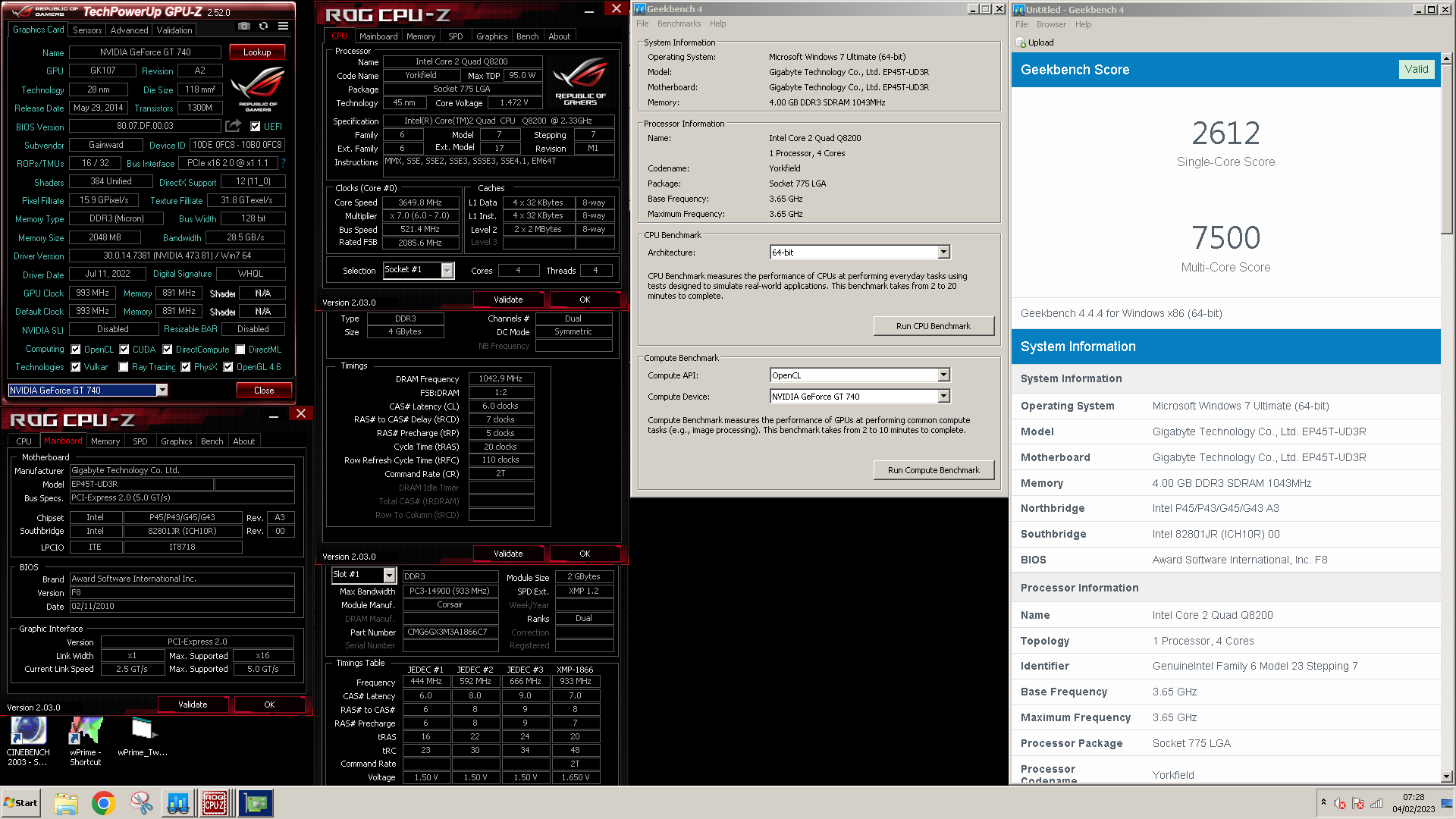Click the ROG logo in GPU-Z title bar
This screenshot has width=1456, height=819.
pos(44,11)
